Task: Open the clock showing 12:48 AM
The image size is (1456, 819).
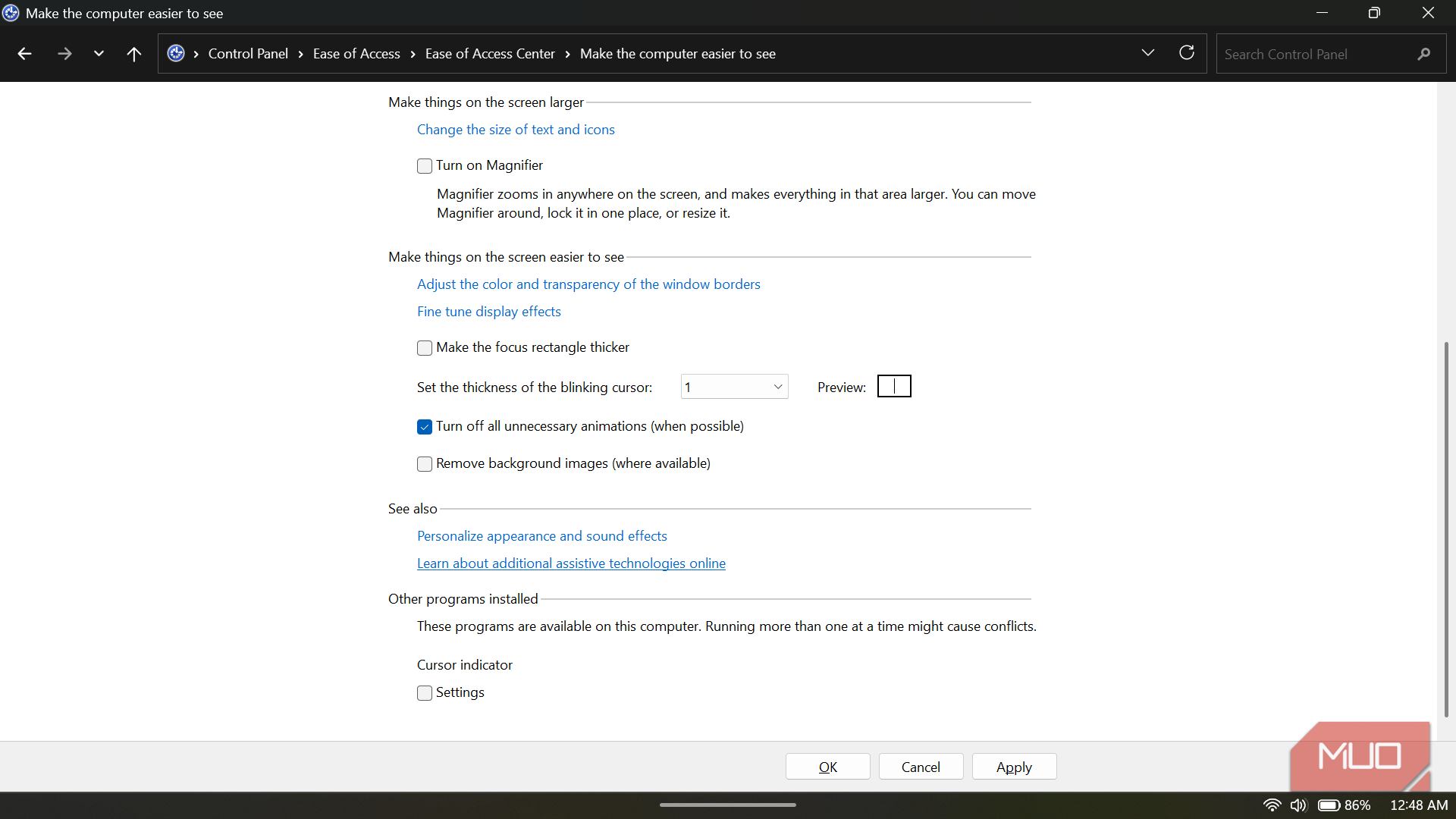Action: click(1419, 805)
